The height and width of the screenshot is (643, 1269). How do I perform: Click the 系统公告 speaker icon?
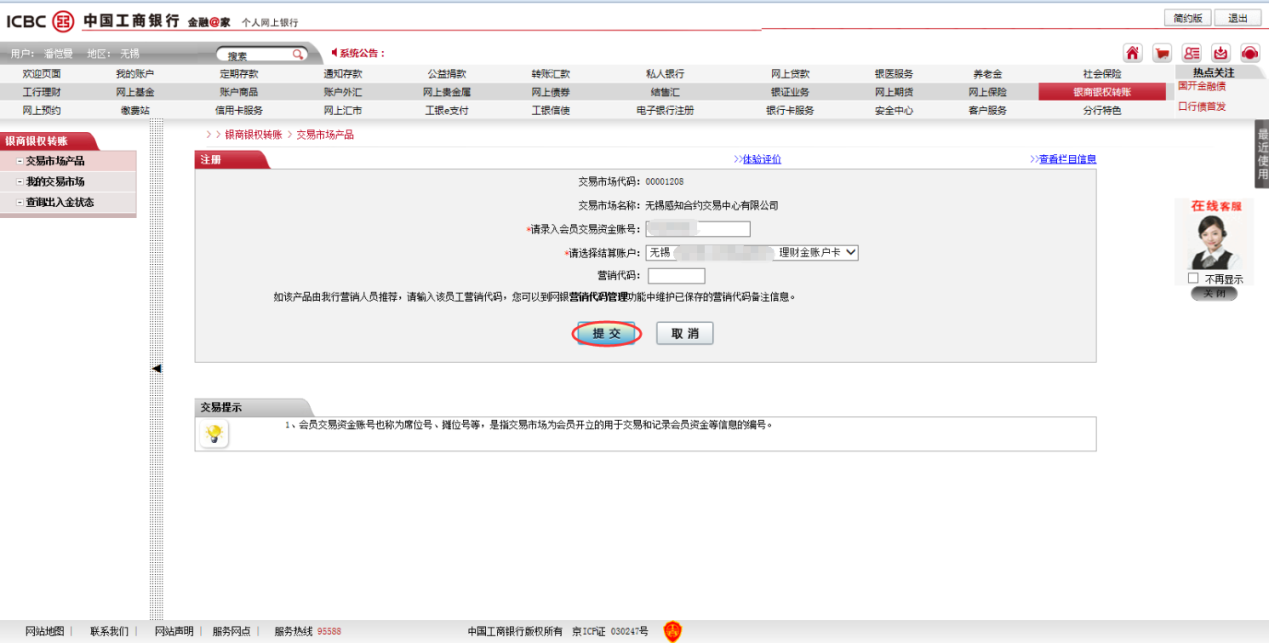pyautogui.click(x=334, y=53)
